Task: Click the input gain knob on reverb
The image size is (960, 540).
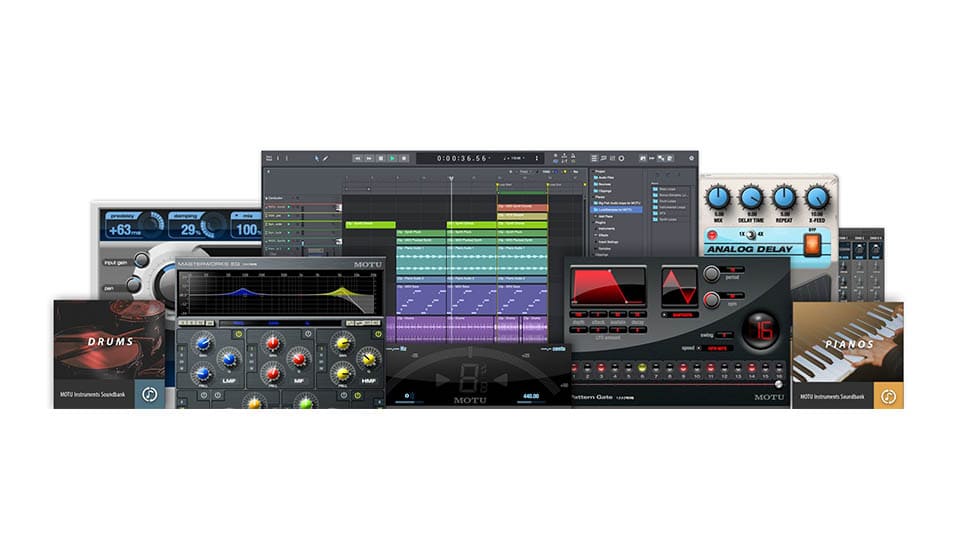Action: pos(142,261)
